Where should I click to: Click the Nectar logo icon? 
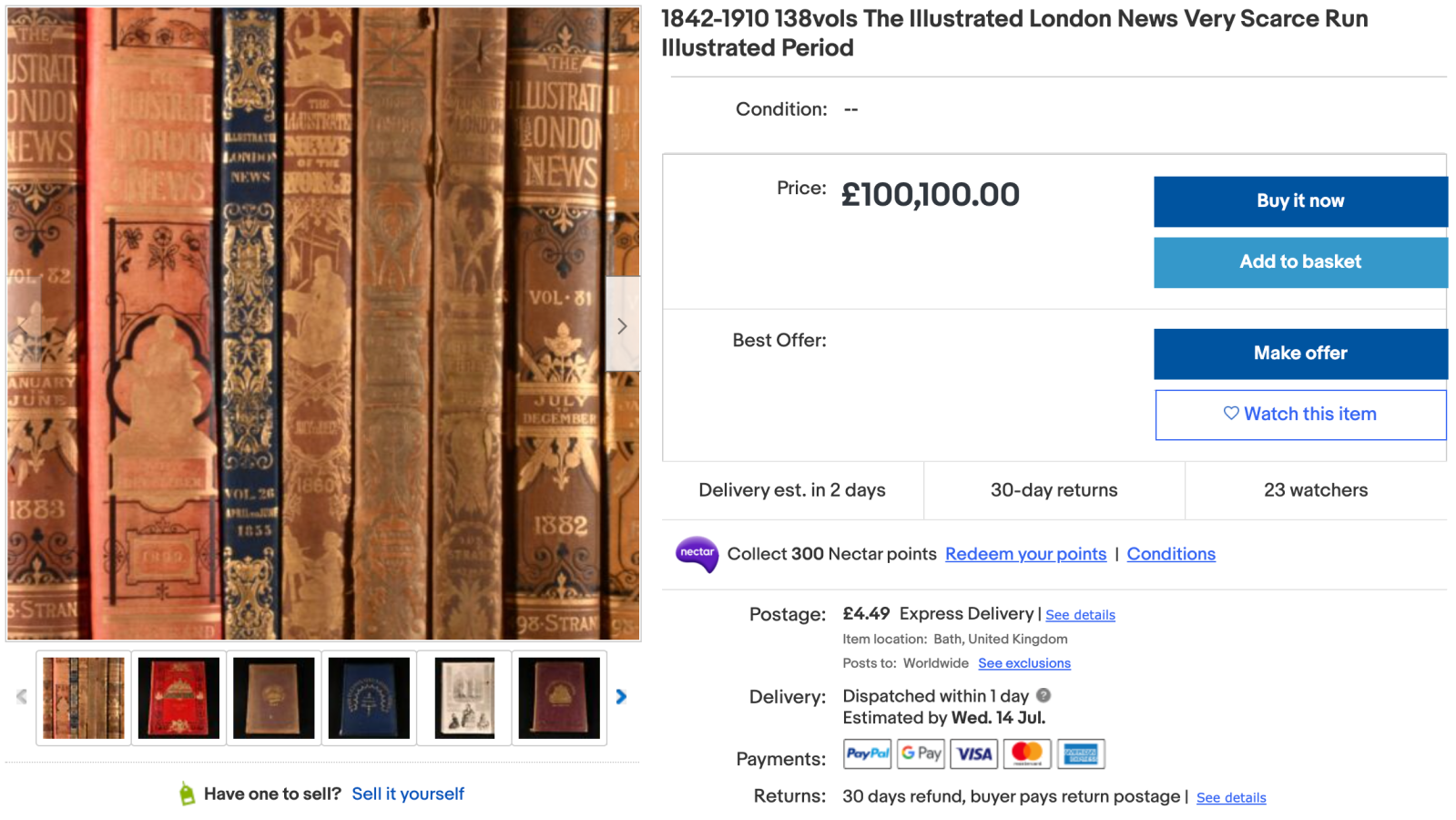[697, 553]
